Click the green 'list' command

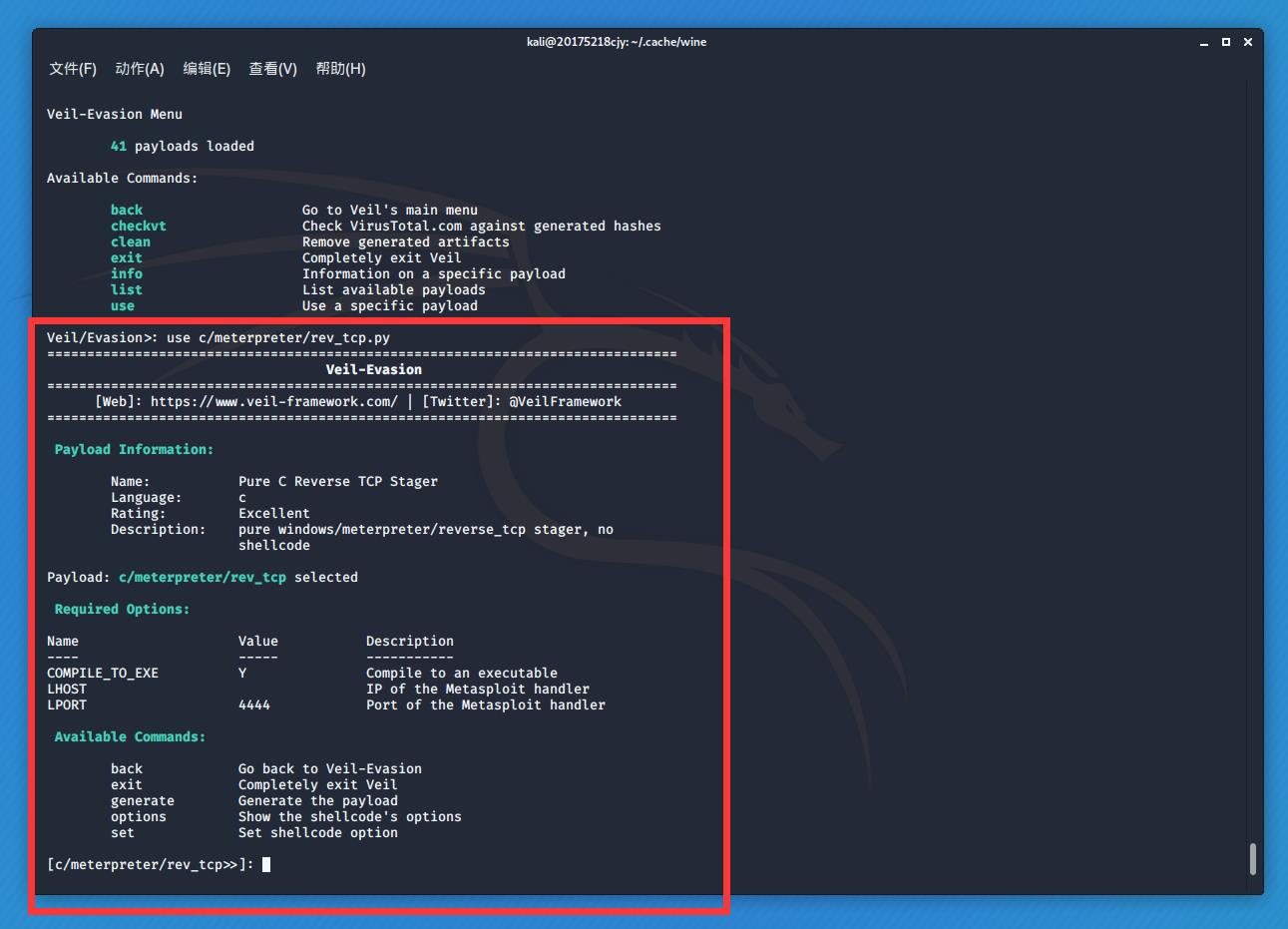point(127,289)
